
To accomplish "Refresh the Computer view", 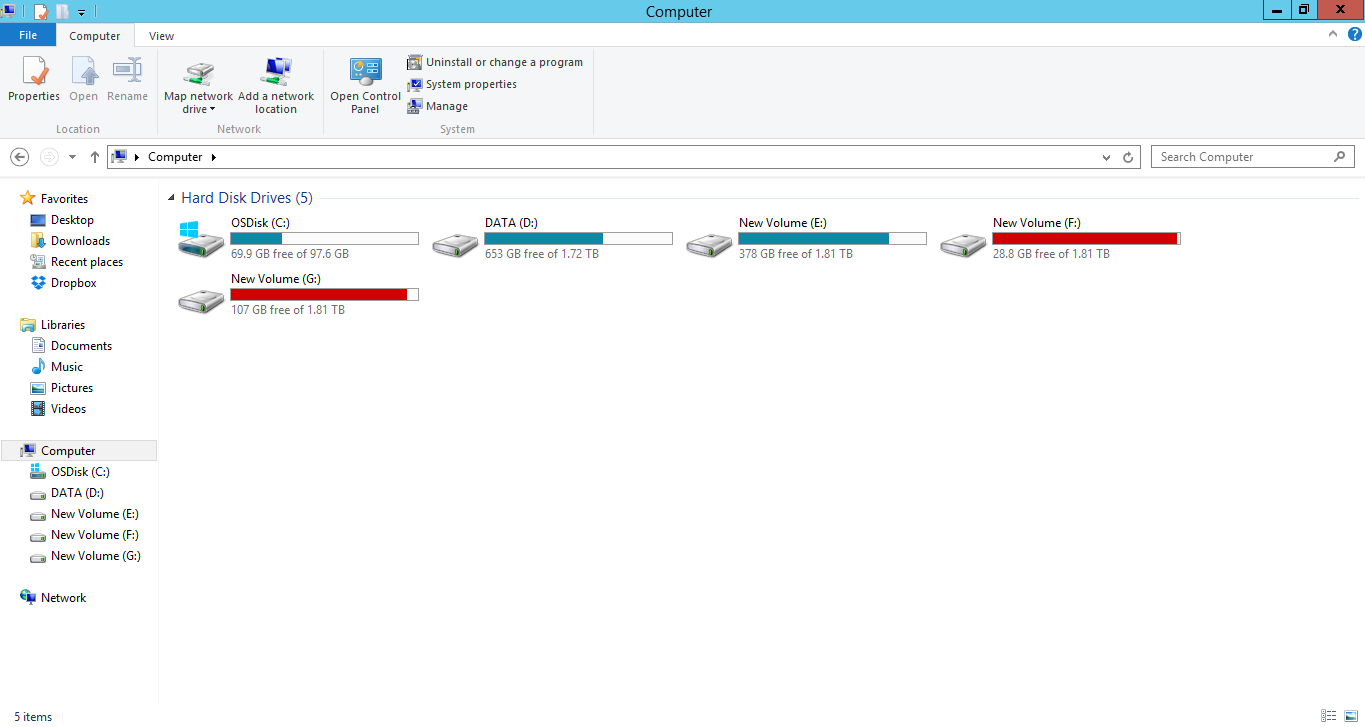I will (1128, 157).
